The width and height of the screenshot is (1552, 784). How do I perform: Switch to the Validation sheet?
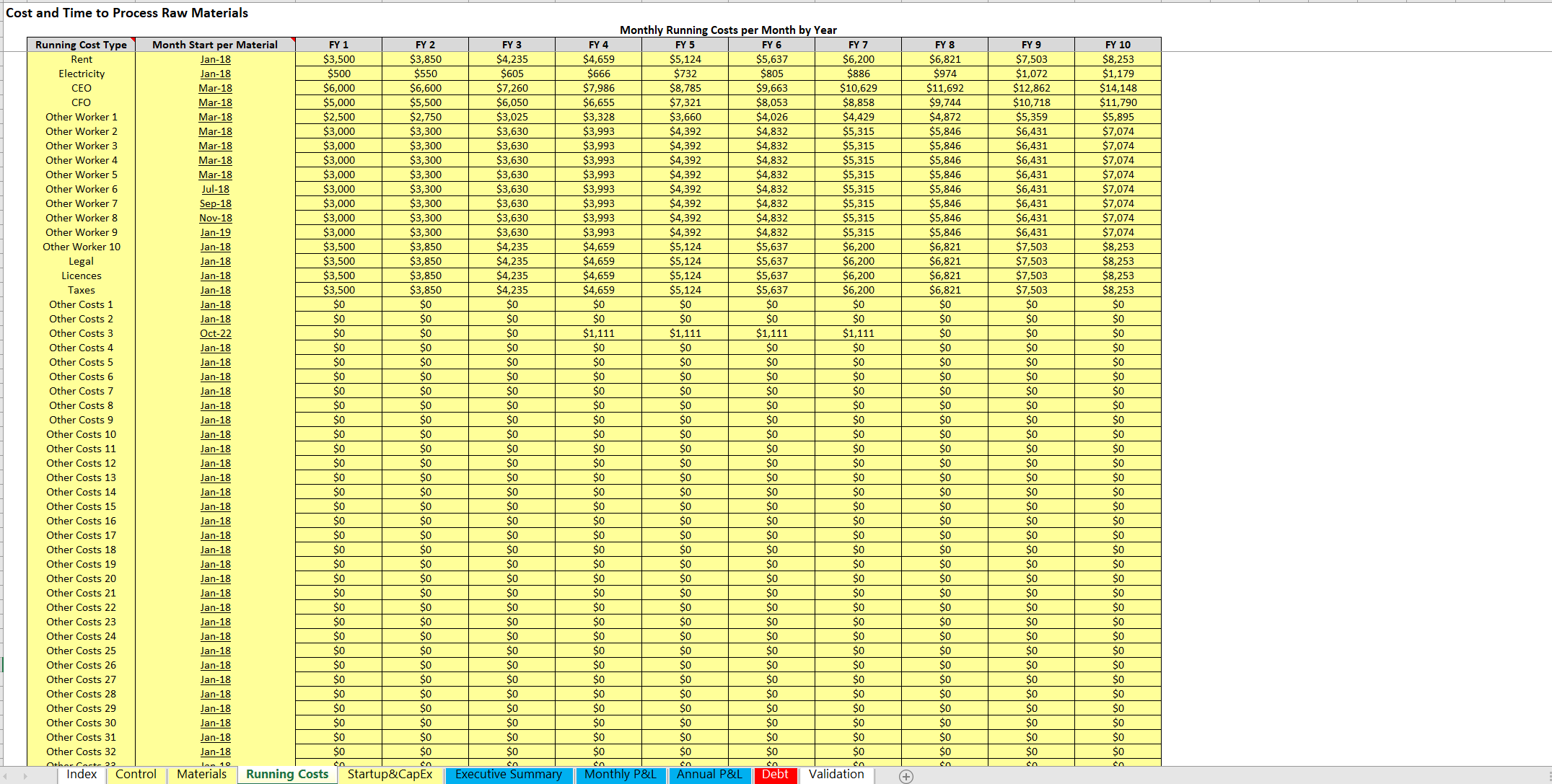tap(836, 775)
